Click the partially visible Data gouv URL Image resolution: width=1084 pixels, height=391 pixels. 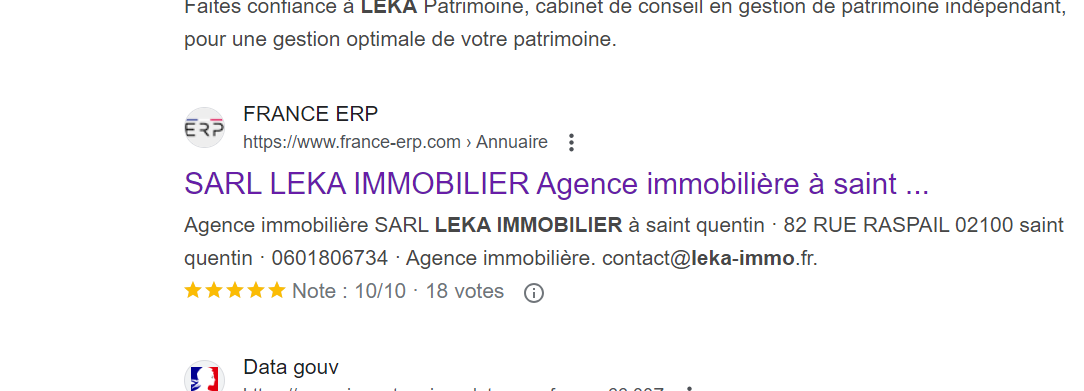pos(454,388)
